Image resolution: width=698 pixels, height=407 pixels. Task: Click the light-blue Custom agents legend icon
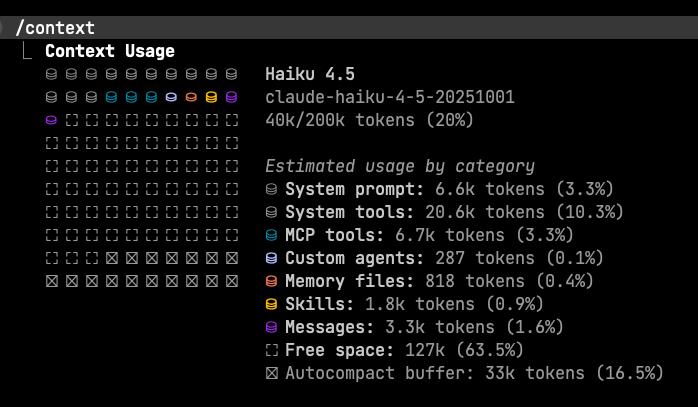[x=272, y=258]
